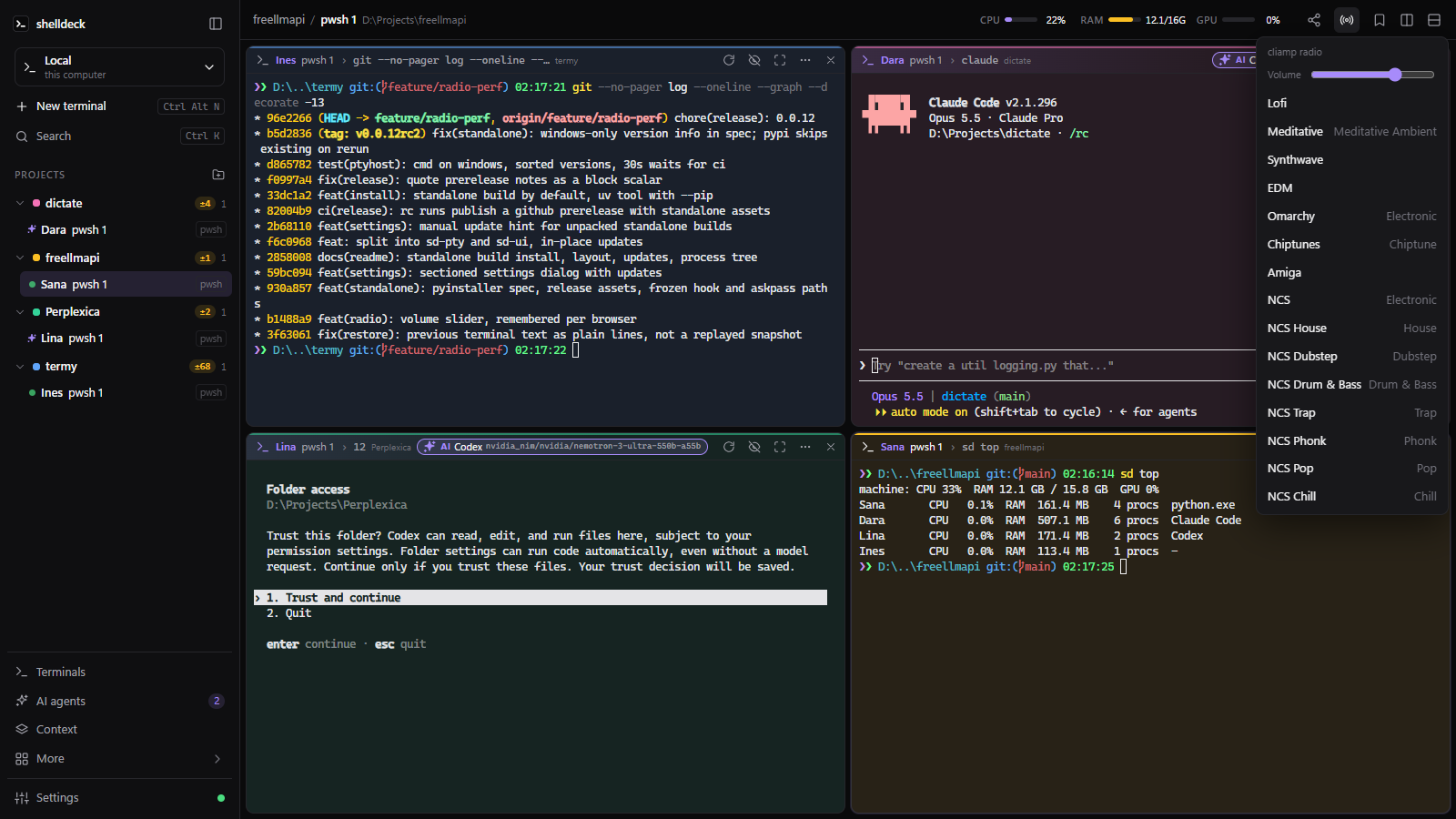The image size is (1456, 819).
Task: Switch to side-by-side split layout icon
Action: pyautogui.click(x=1407, y=20)
